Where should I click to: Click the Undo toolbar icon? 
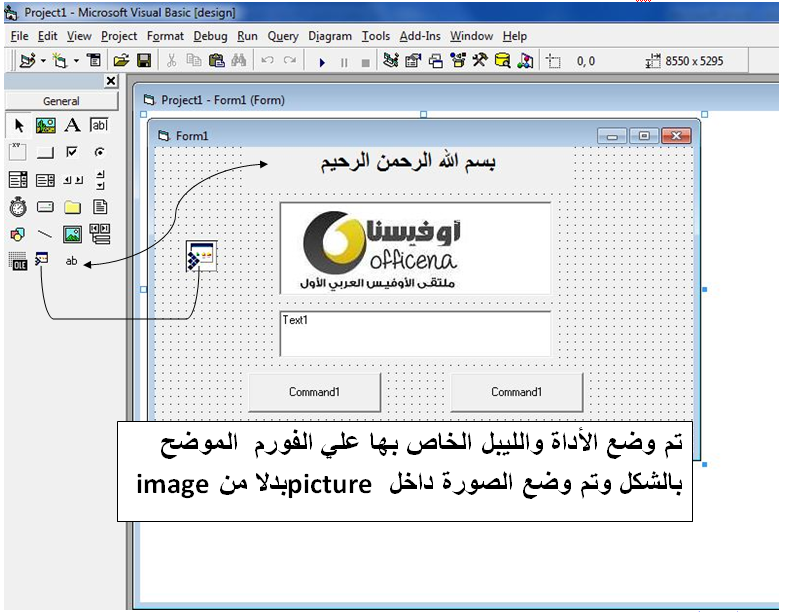coord(267,61)
